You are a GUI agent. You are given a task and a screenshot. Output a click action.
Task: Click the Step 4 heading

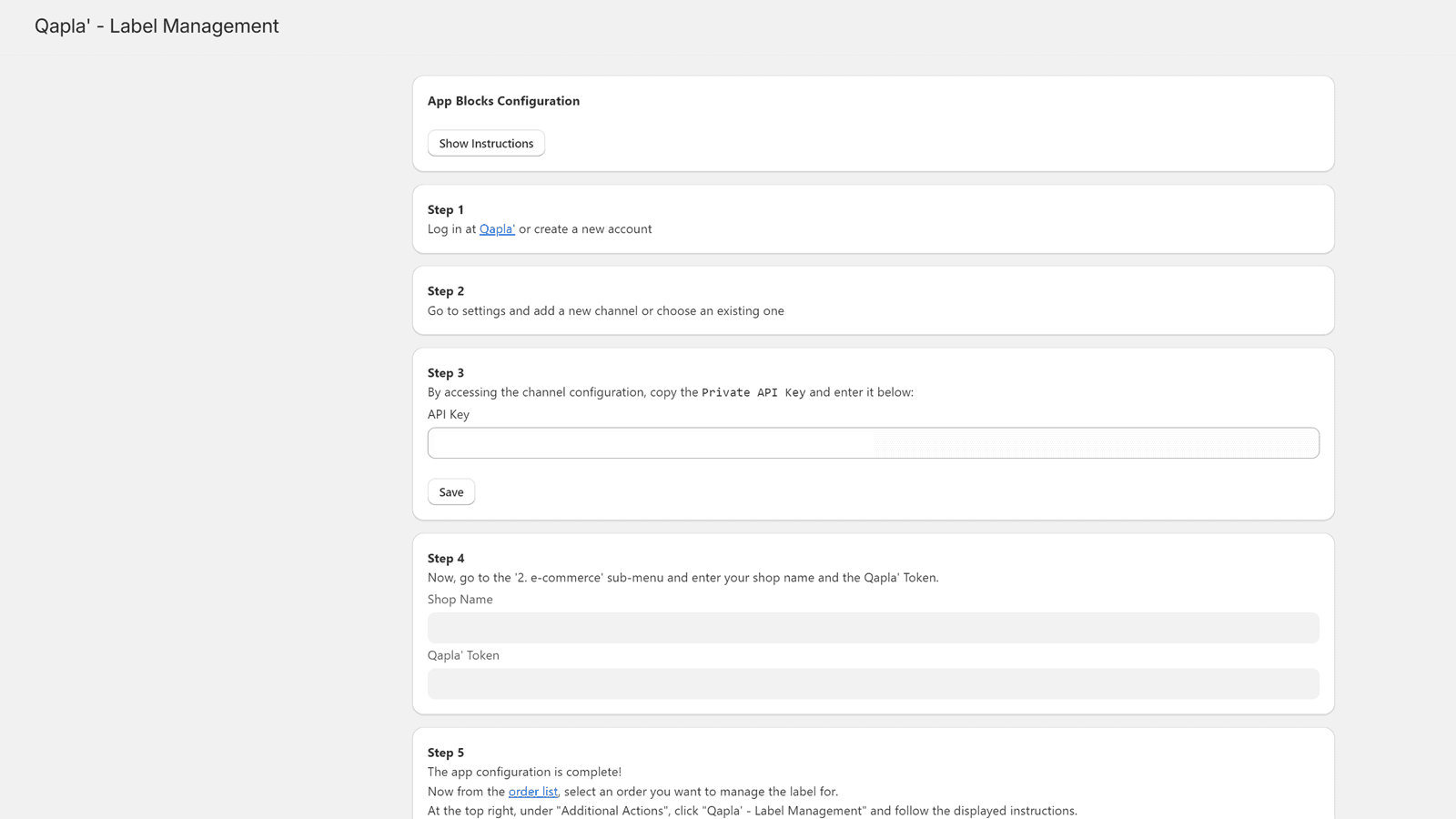pos(445,559)
